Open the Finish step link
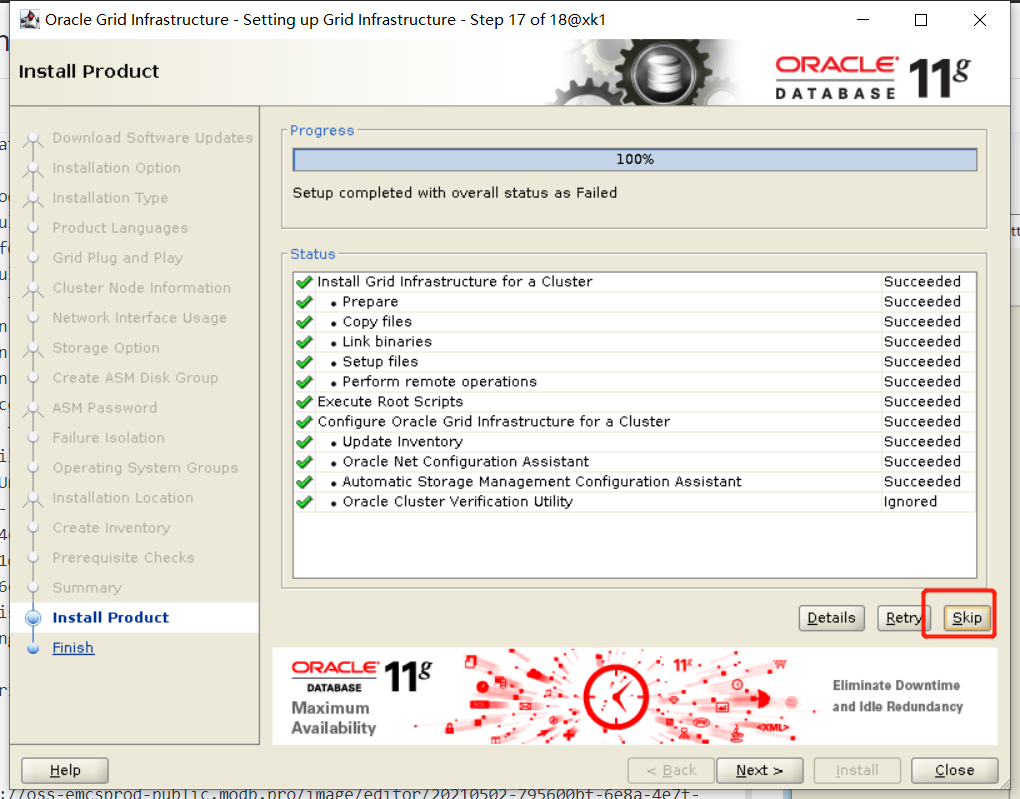This screenshot has width=1020, height=799. click(73, 647)
